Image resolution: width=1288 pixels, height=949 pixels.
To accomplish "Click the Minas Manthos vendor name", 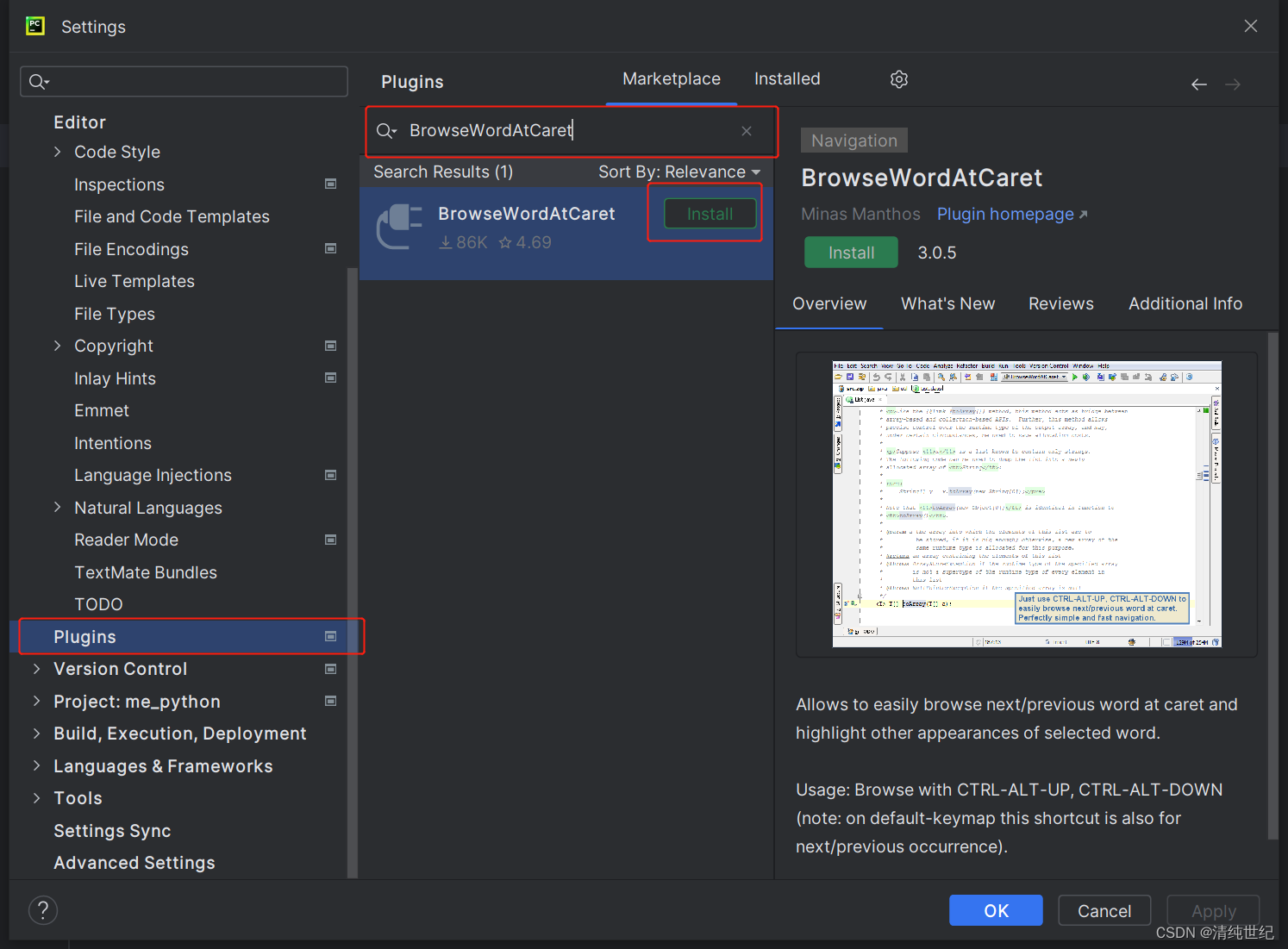I will [x=860, y=214].
